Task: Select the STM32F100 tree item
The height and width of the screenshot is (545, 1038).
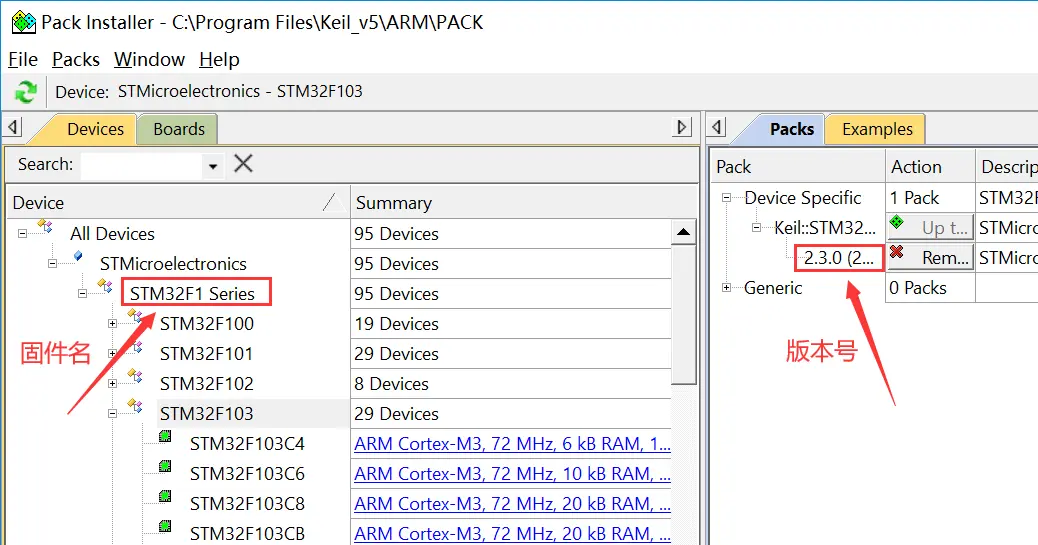Action: (x=207, y=324)
